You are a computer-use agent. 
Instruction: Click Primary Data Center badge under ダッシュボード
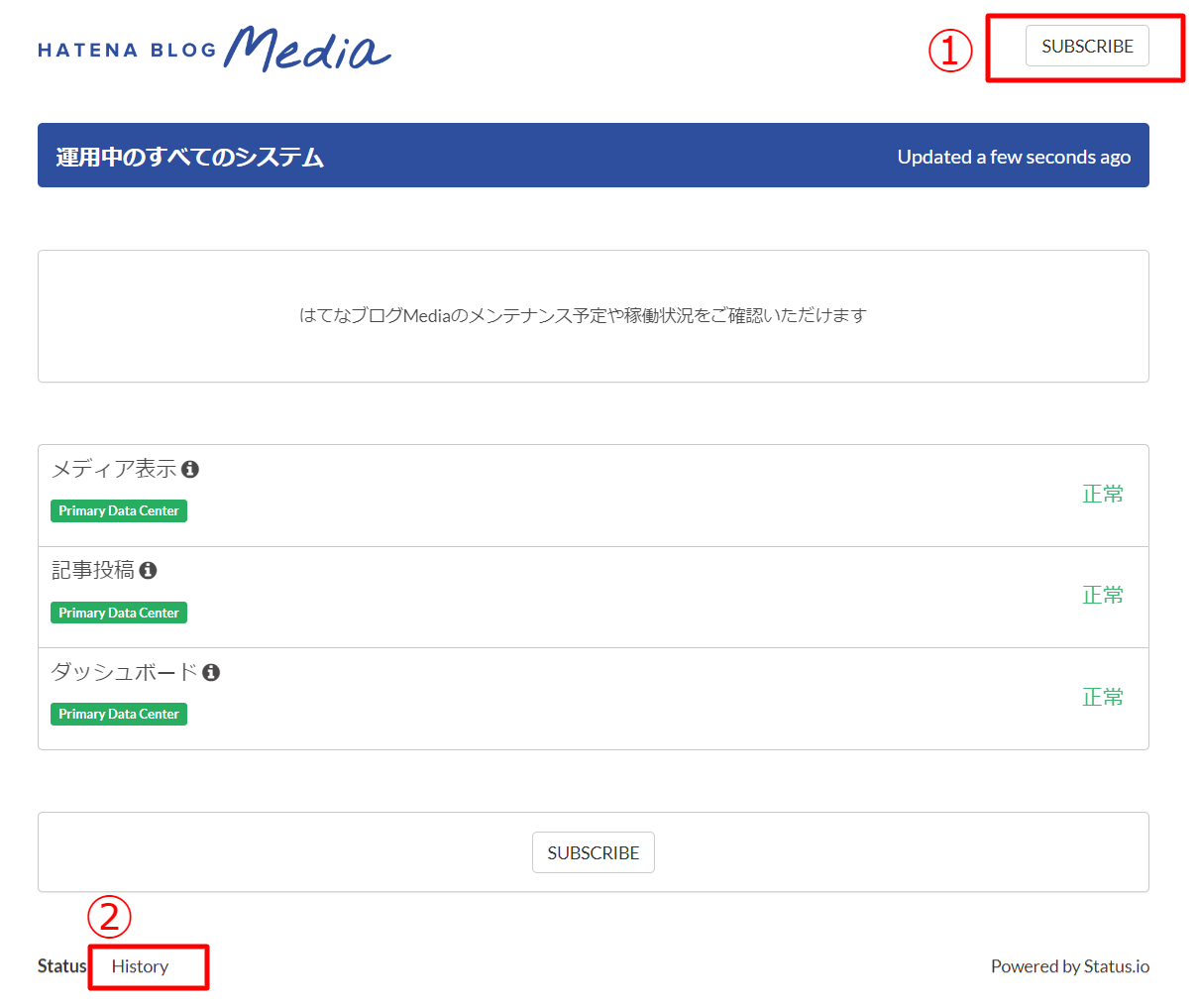(x=119, y=715)
